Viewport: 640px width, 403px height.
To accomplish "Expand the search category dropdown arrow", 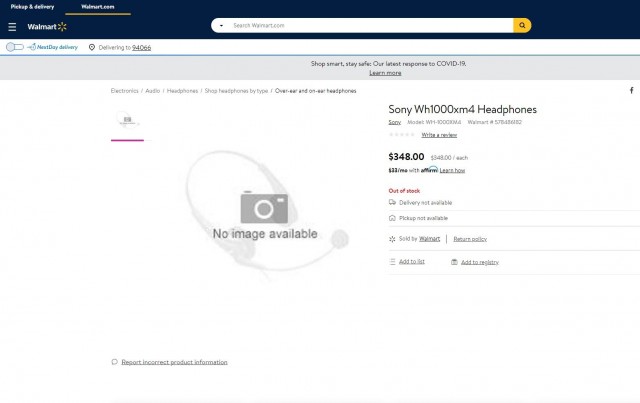I will point(221,25).
